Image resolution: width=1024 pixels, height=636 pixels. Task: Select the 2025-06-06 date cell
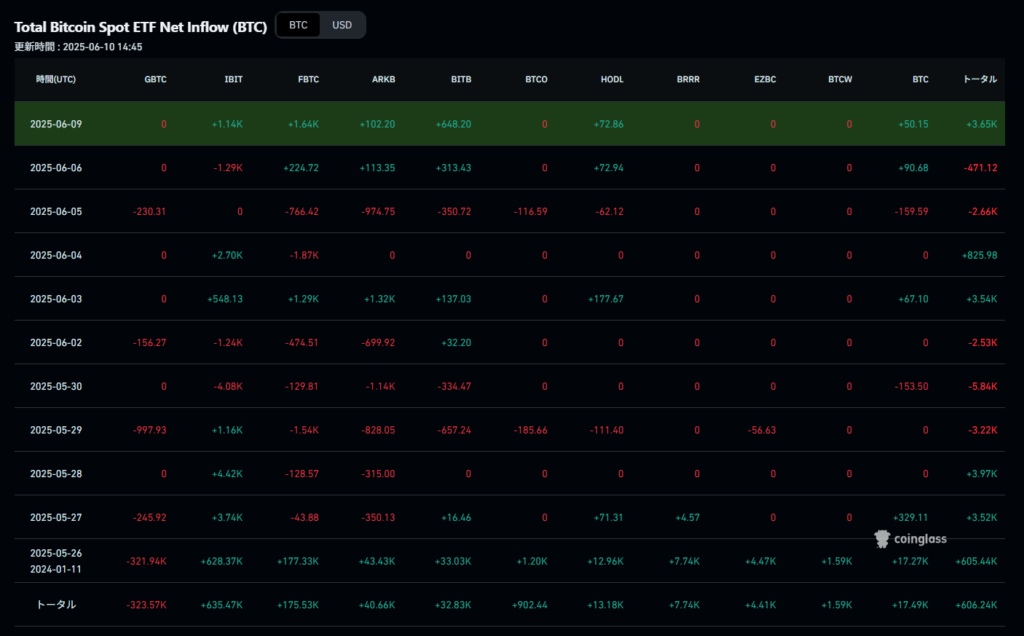[56, 168]
